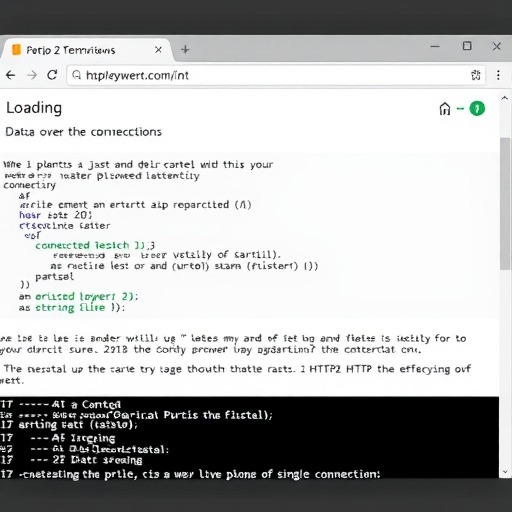Click the address bar URL field
512x512 pixels.
tap(276, 75)
